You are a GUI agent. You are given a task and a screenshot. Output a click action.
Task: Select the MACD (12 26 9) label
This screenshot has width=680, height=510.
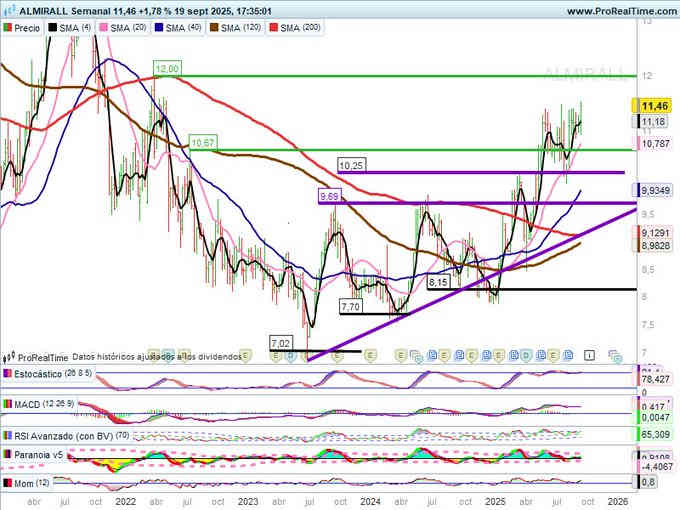coord(44,405)
